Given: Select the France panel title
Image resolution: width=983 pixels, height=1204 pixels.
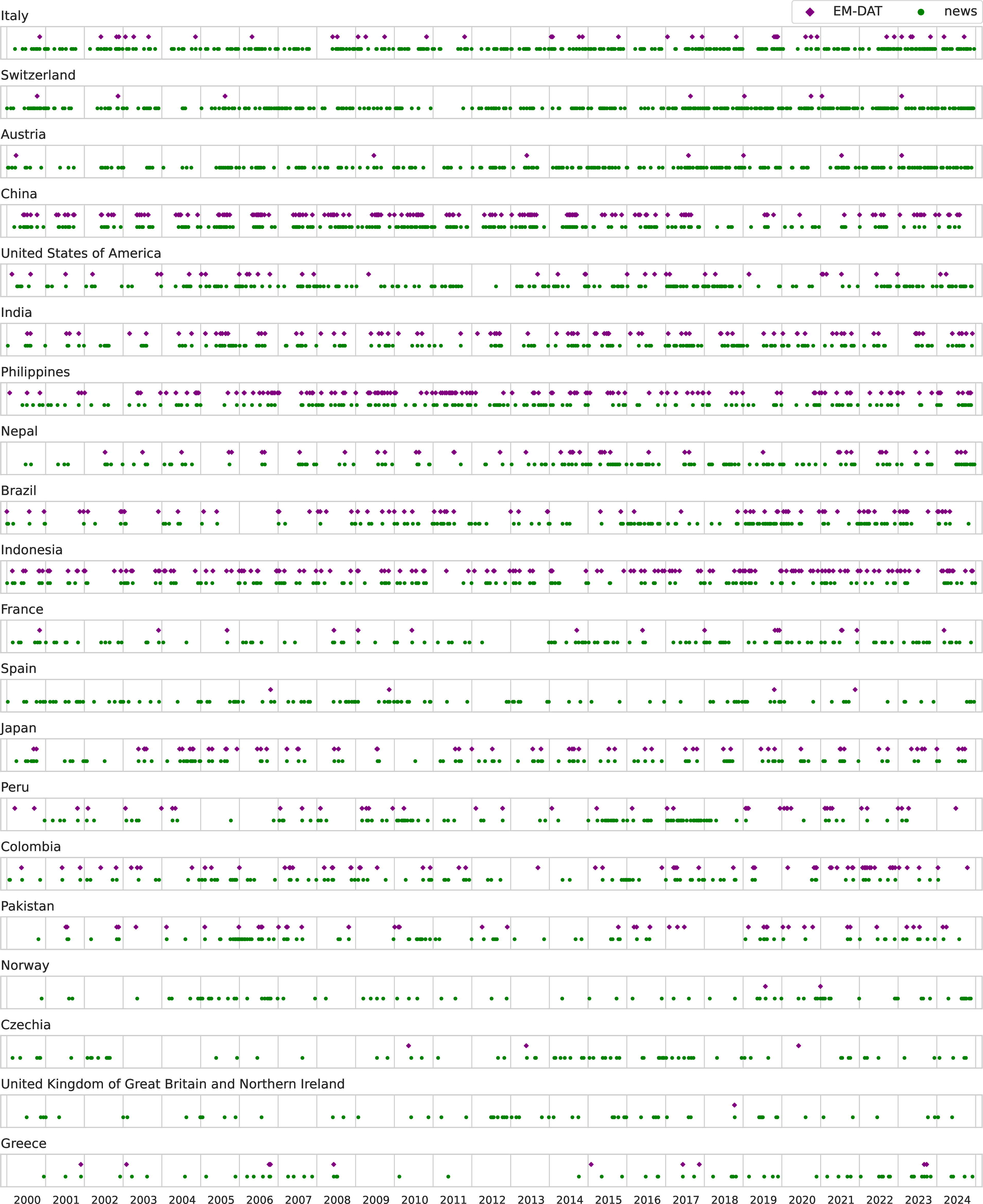Looking at the screenshot, I should [22, 609].
